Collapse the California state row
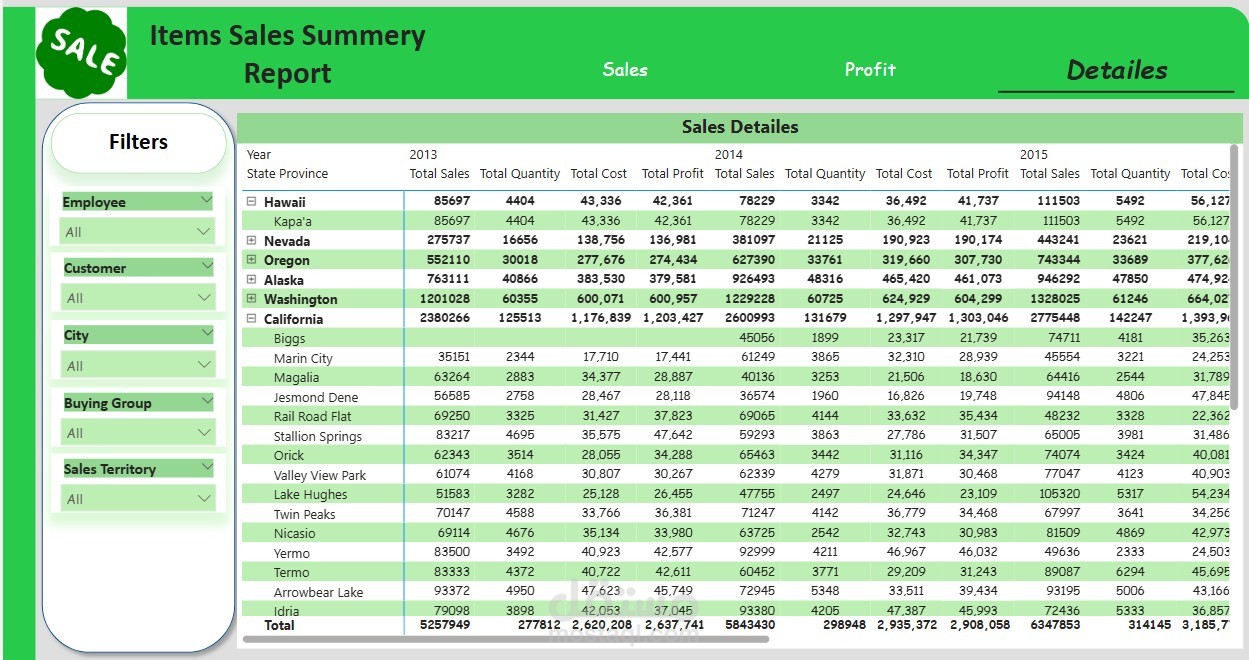1249x660 pixels. click(252, 319)
